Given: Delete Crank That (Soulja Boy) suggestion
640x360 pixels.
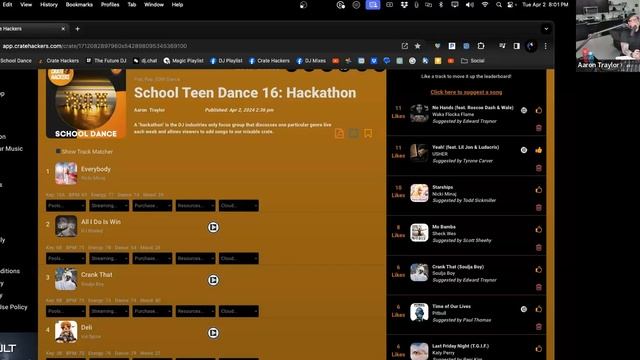Looking at the screenshot, I should (x=539, y=287).
